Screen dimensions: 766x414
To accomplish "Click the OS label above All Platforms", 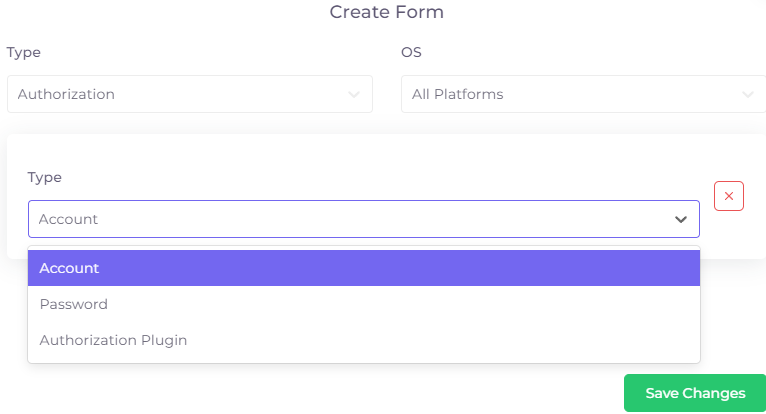I will tap(411, 52).
